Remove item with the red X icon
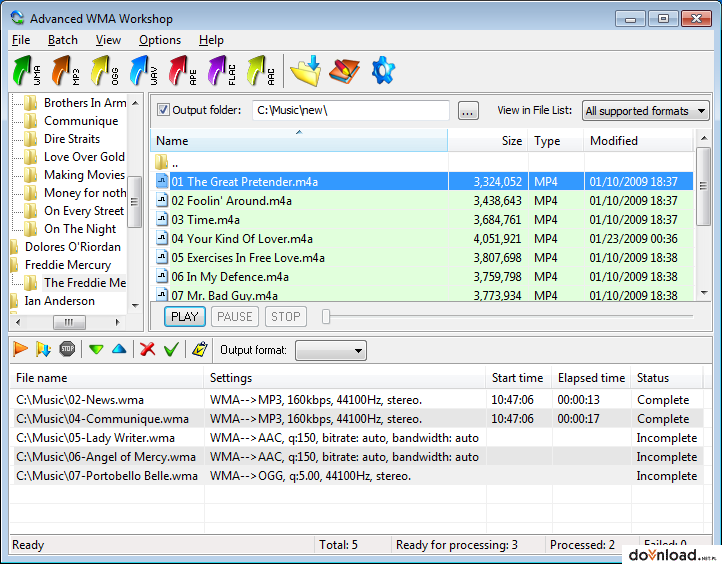 [147, 349]
